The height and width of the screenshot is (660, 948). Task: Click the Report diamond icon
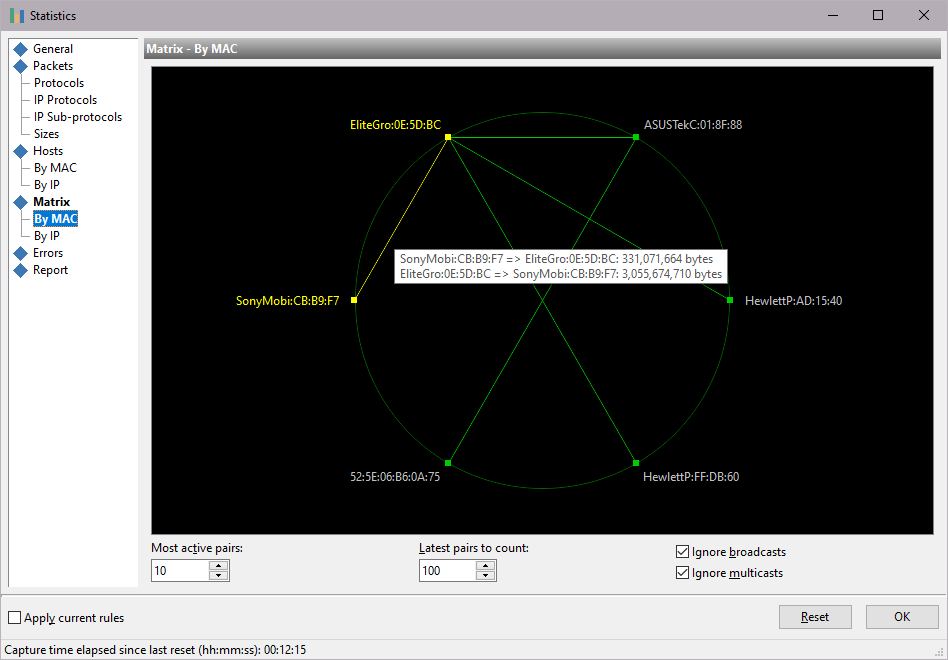[23, 269]
